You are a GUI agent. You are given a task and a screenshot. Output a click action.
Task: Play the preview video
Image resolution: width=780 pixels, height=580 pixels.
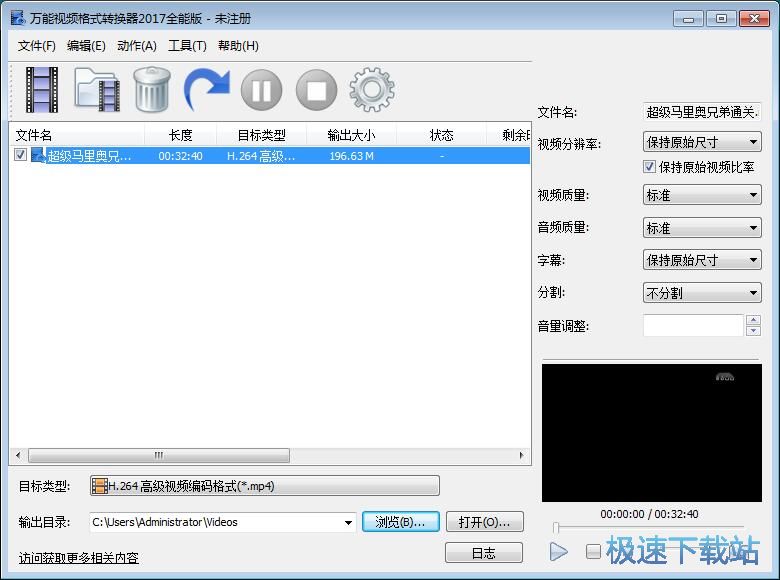coord(559,551)
